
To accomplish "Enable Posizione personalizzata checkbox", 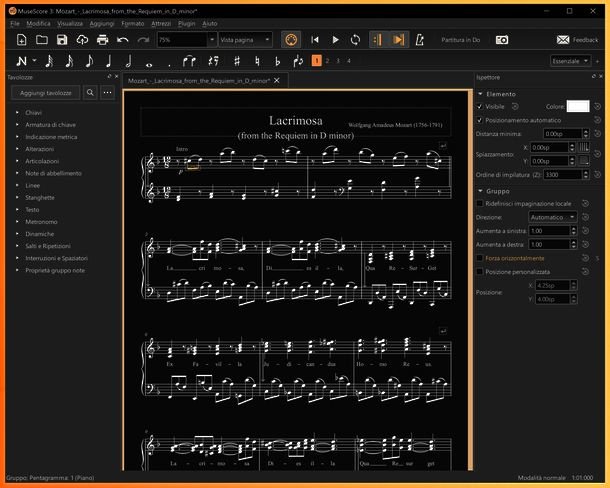I will (480, 272).
